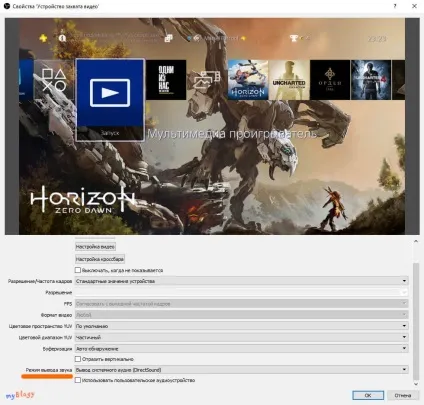Open the Режим вывода звука dropdown
Screen dimensions: 424x405
click(x=241, y=370)
